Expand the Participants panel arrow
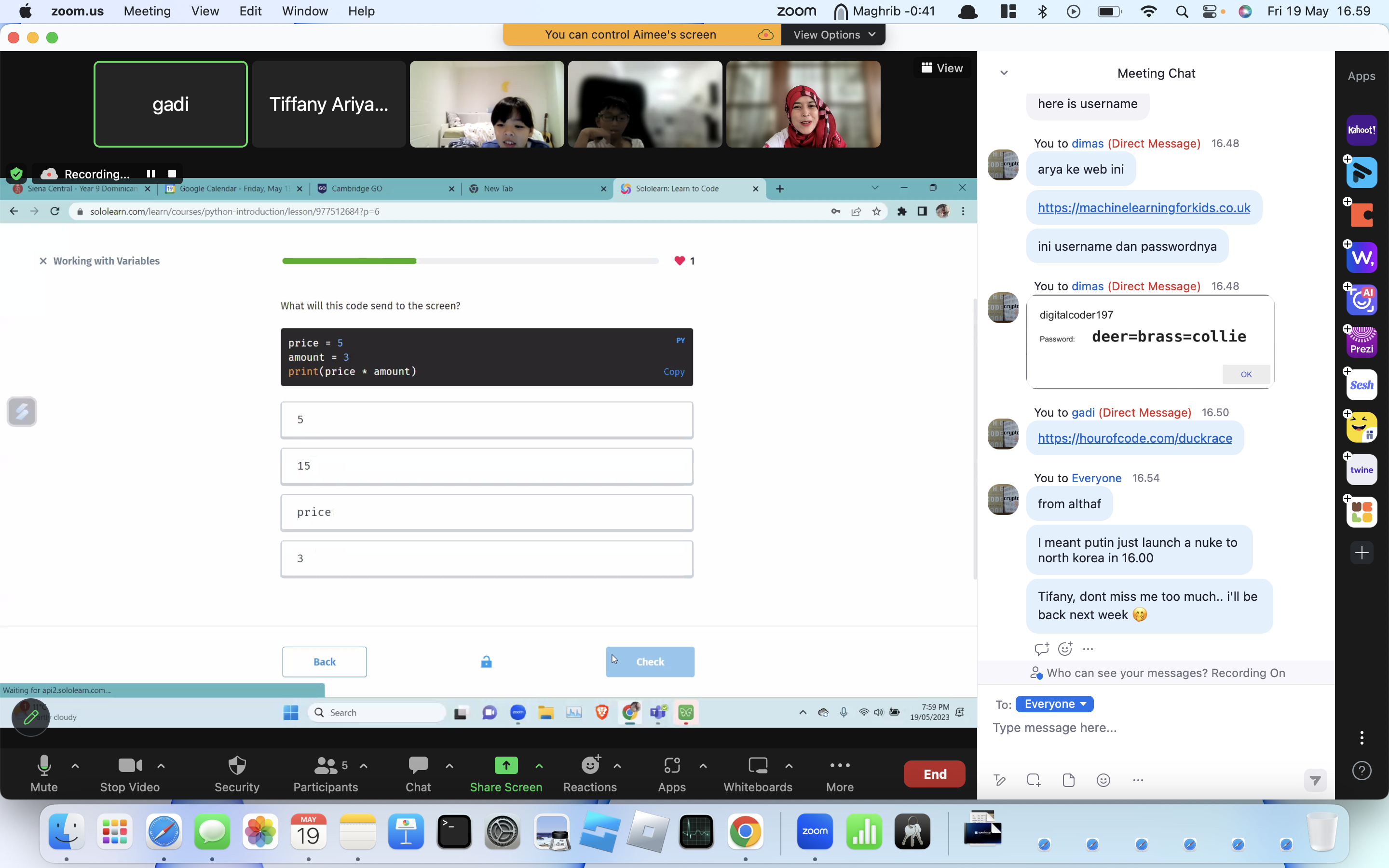 point(363,766)
